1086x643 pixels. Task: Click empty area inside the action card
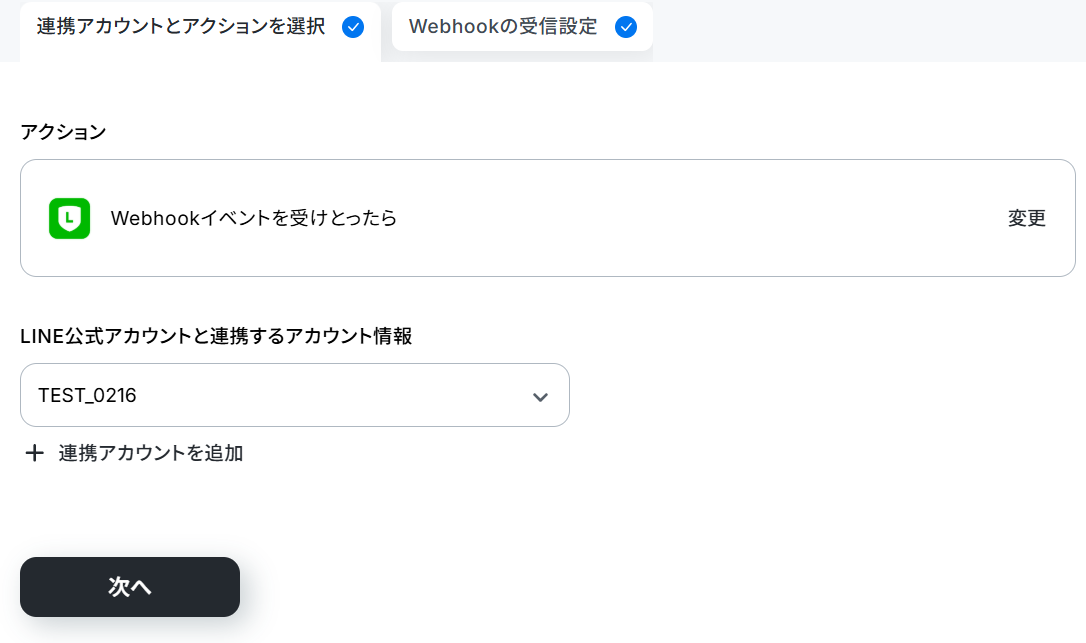pos(693,218)
